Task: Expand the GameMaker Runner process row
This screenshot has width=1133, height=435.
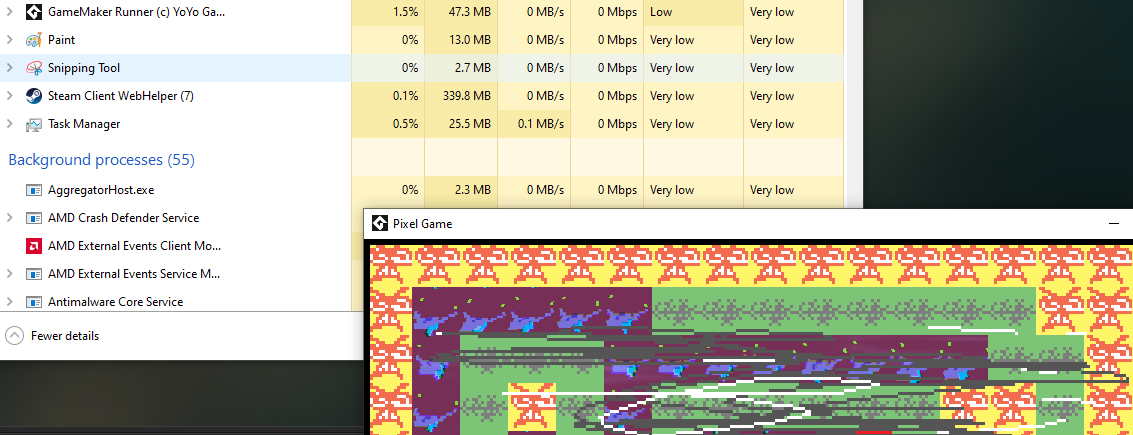Action: (x=9, y=12)
